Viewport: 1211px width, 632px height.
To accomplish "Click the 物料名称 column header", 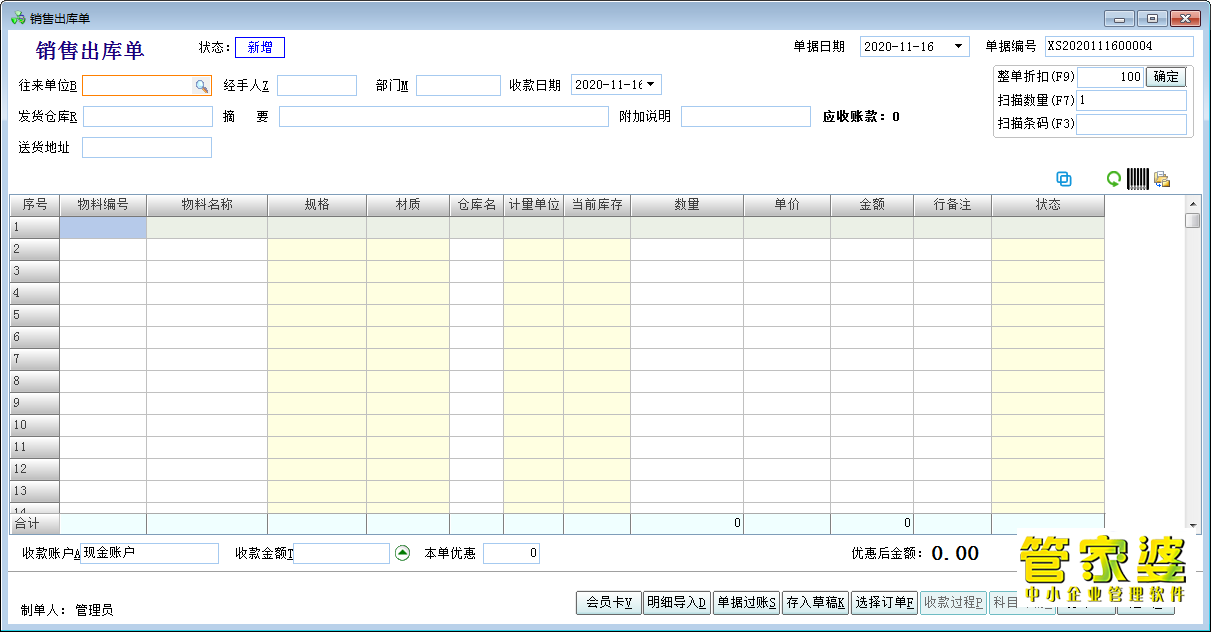I will pyautogui.click(x=207, y=205).
